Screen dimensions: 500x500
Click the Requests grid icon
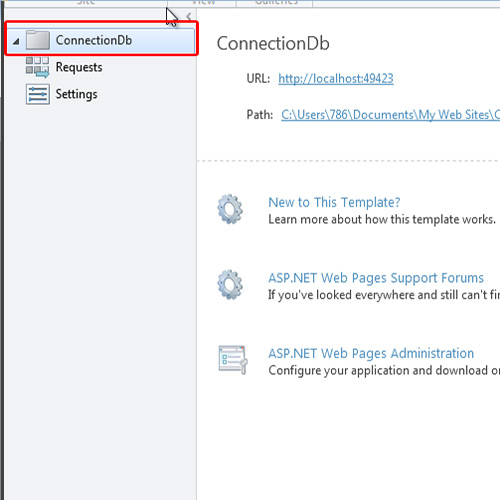37,67
